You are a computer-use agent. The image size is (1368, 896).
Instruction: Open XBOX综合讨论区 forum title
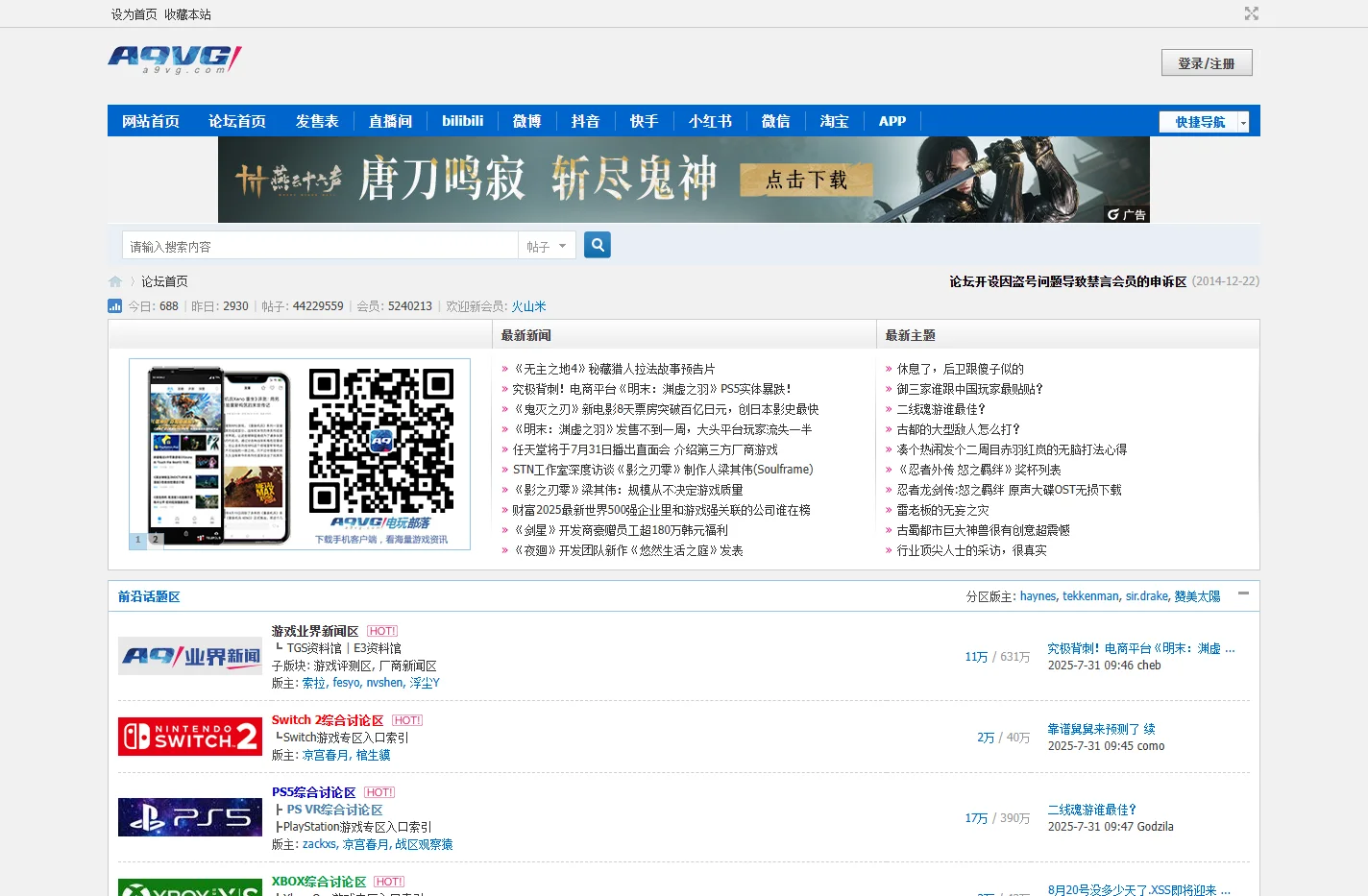point(319,882)
